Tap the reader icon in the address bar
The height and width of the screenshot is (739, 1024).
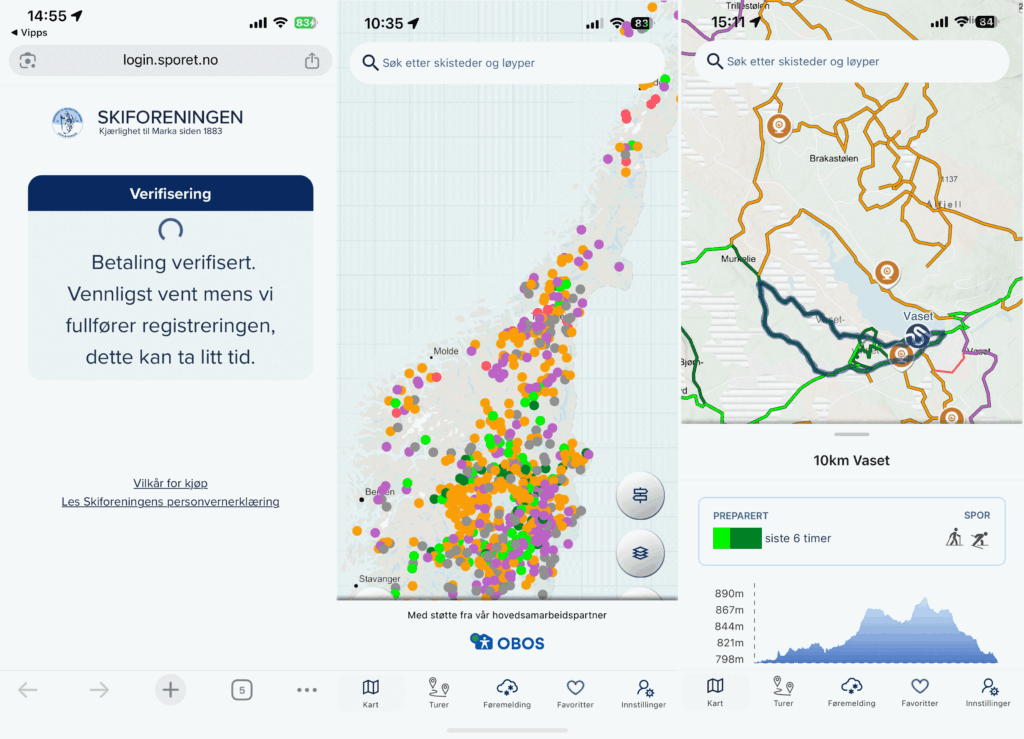28,61
